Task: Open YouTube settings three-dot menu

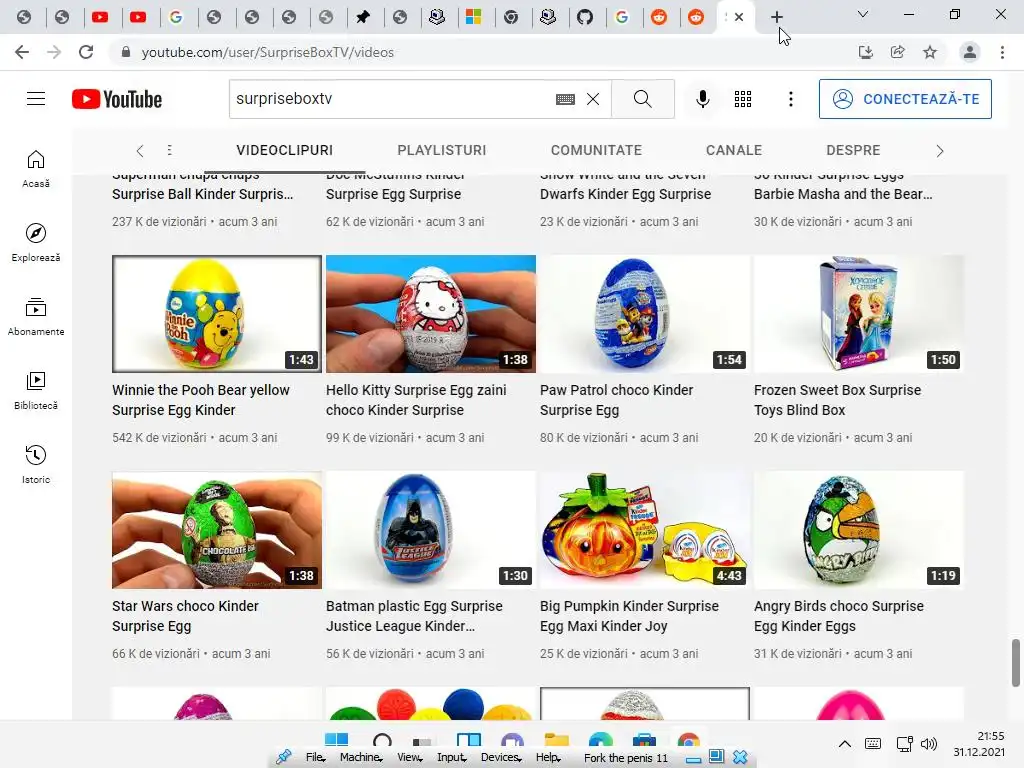Action: pyautogui.click(x=791, y=99)
